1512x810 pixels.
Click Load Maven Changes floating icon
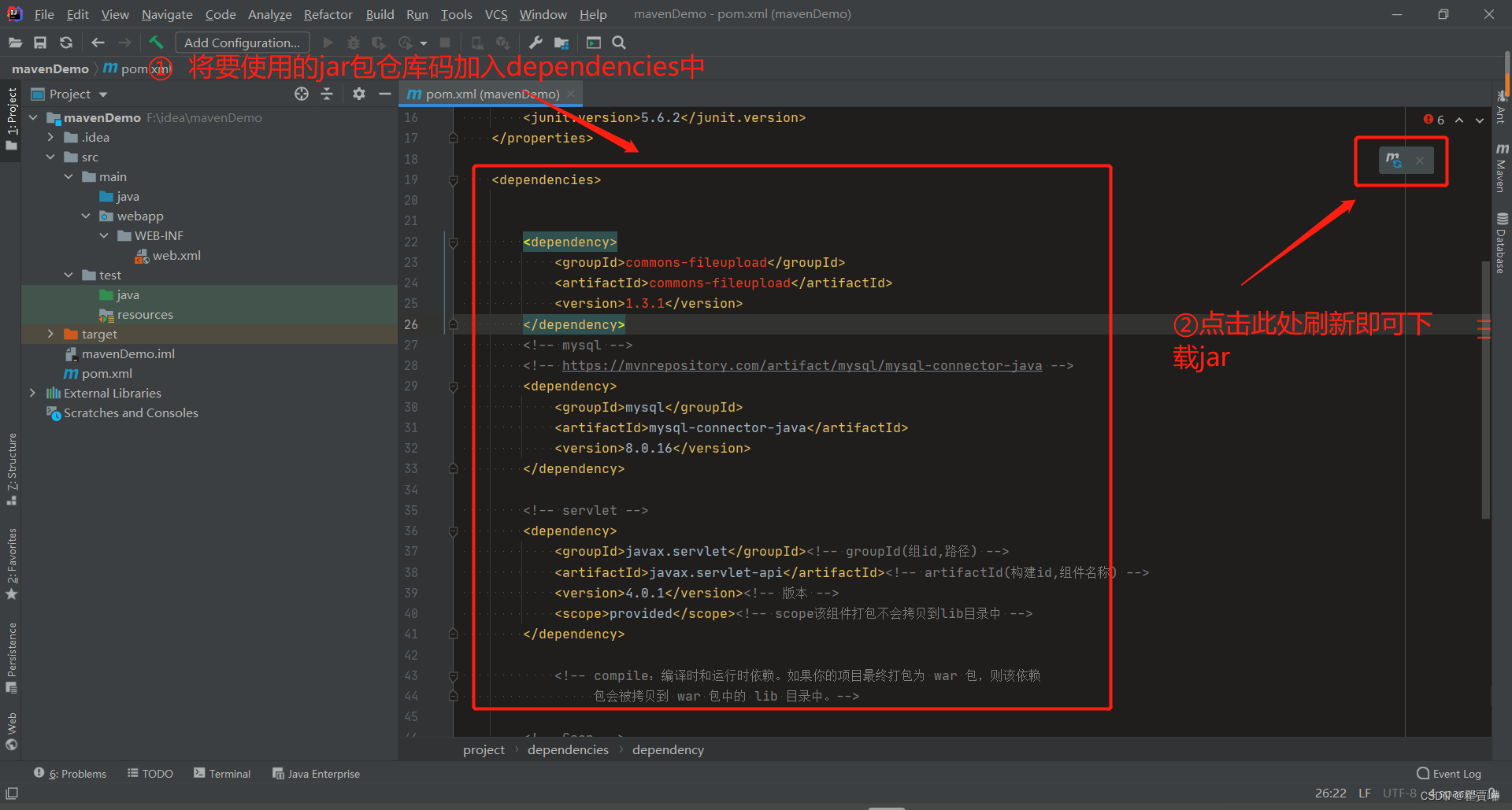coord(1394,160)
